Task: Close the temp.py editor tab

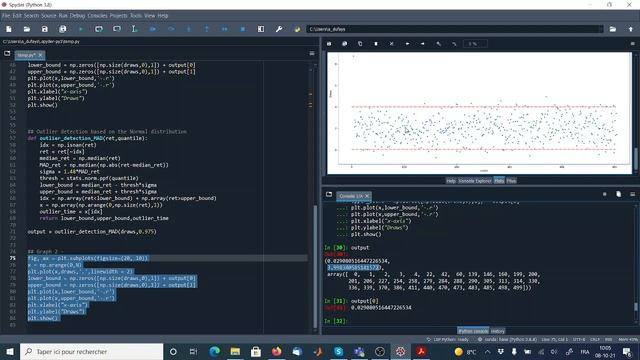Action: click(40, 55)
